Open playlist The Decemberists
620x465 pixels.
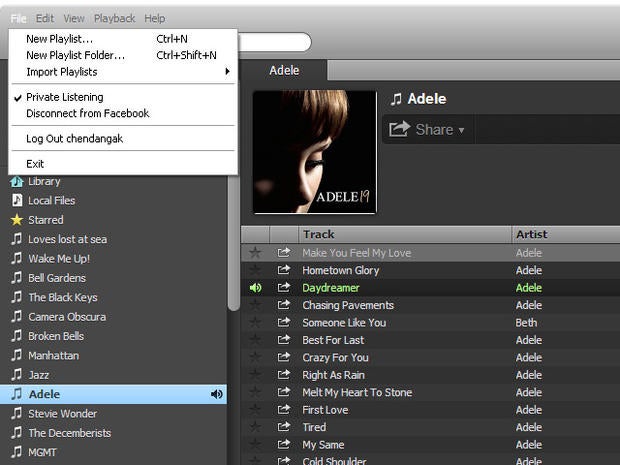coord(70,433)
